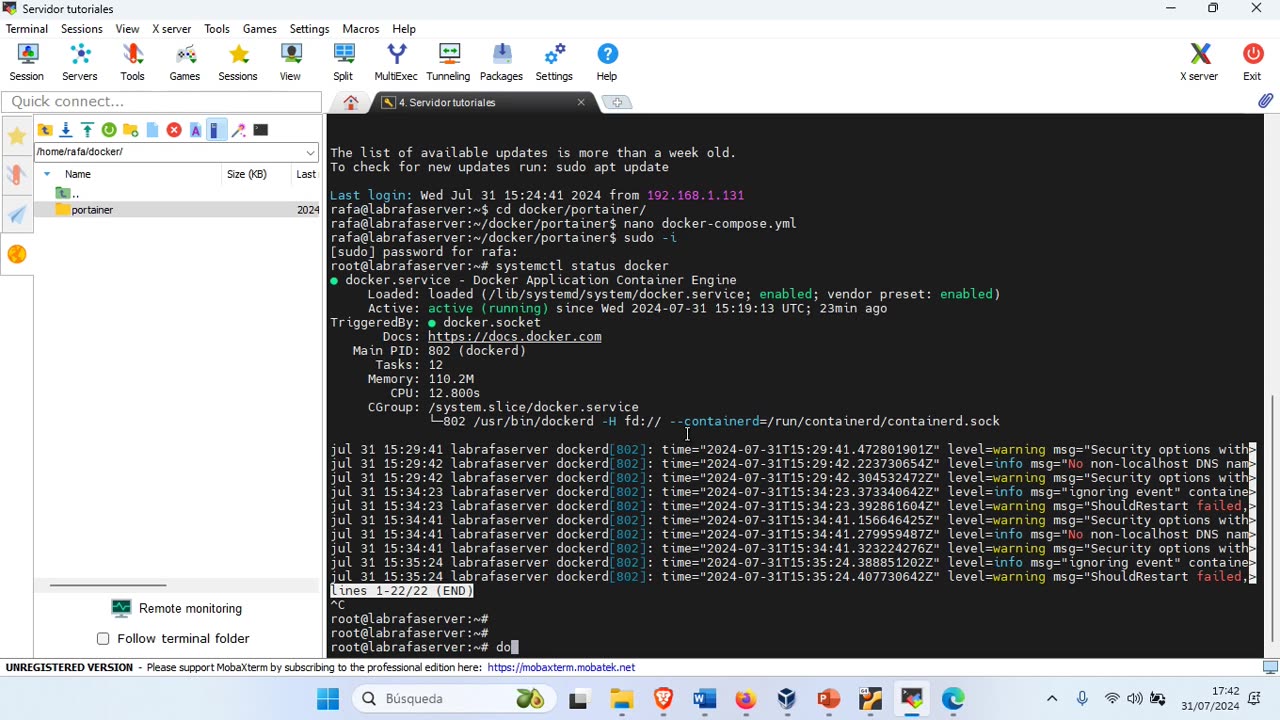The width and height of the screenshot is (1280, 720).
Task: Click the sort arrow beside Name column
Action: [46, 174]
